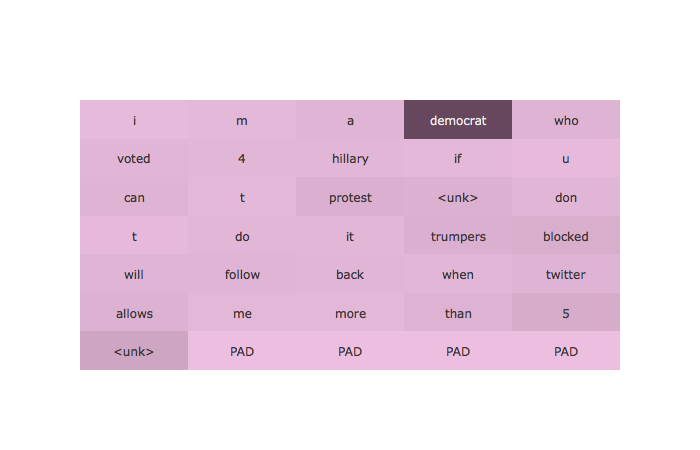Click the 'will' word cell
This screenshot has width=700, height=450.
tap(134, 274)
